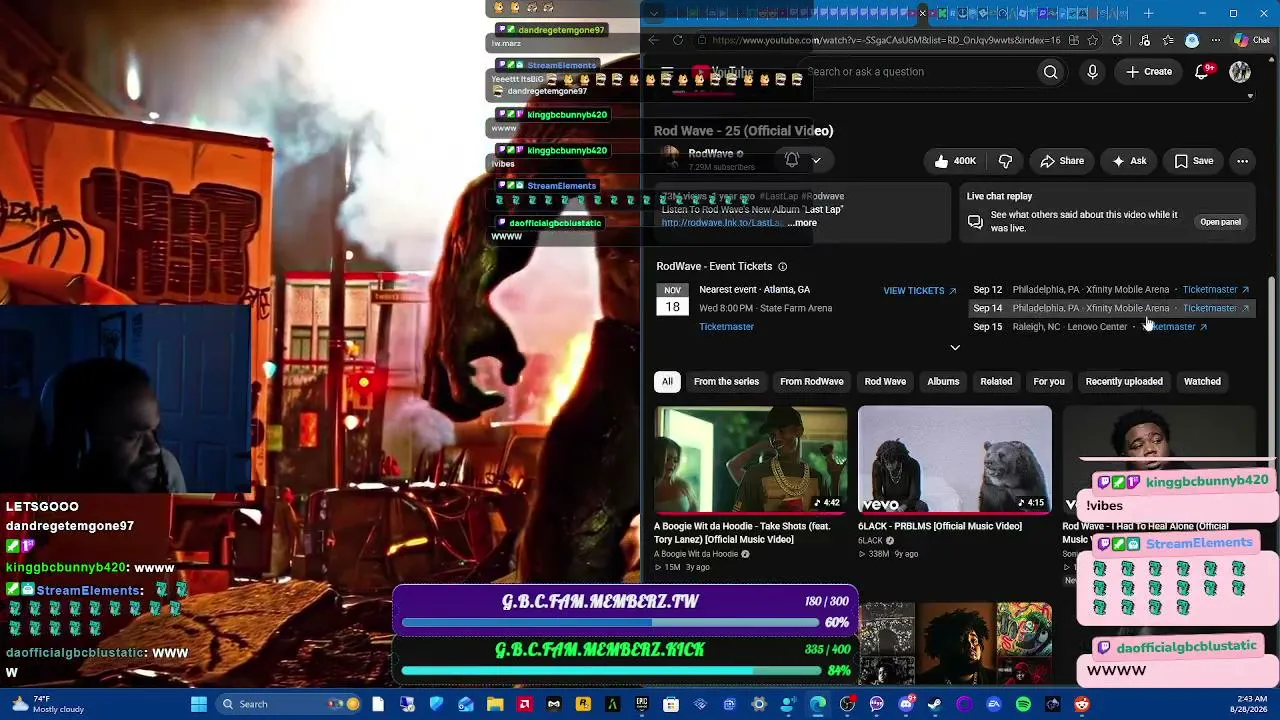Viewport: 1280px width, 720px height.
Task: Open the live chat replay panel
Action: pyautogui.click(x=1220, y=222)
